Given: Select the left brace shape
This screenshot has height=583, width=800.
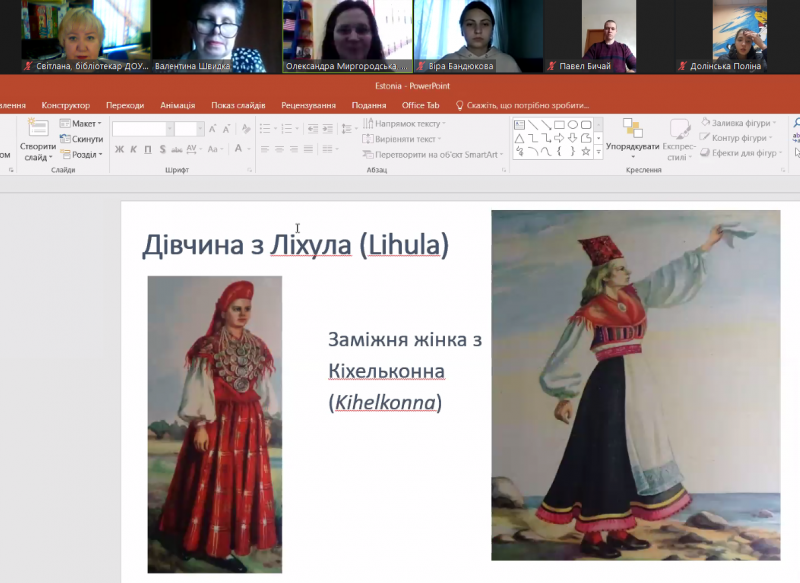Looking at the screenshot, I should [559, 151].
